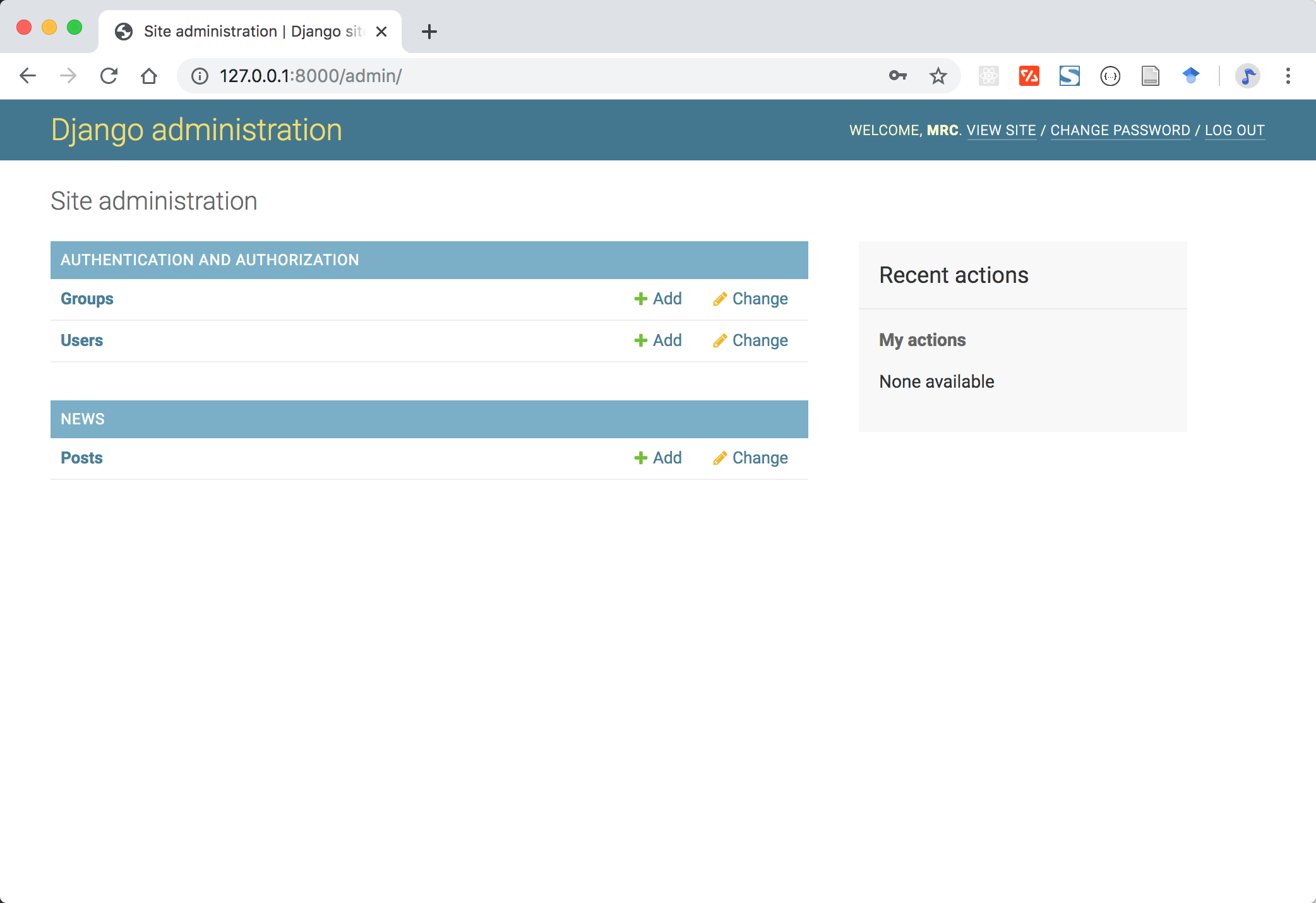
Task: Open the CHANGE PASSWORD link
Action: coord(1120,130)
